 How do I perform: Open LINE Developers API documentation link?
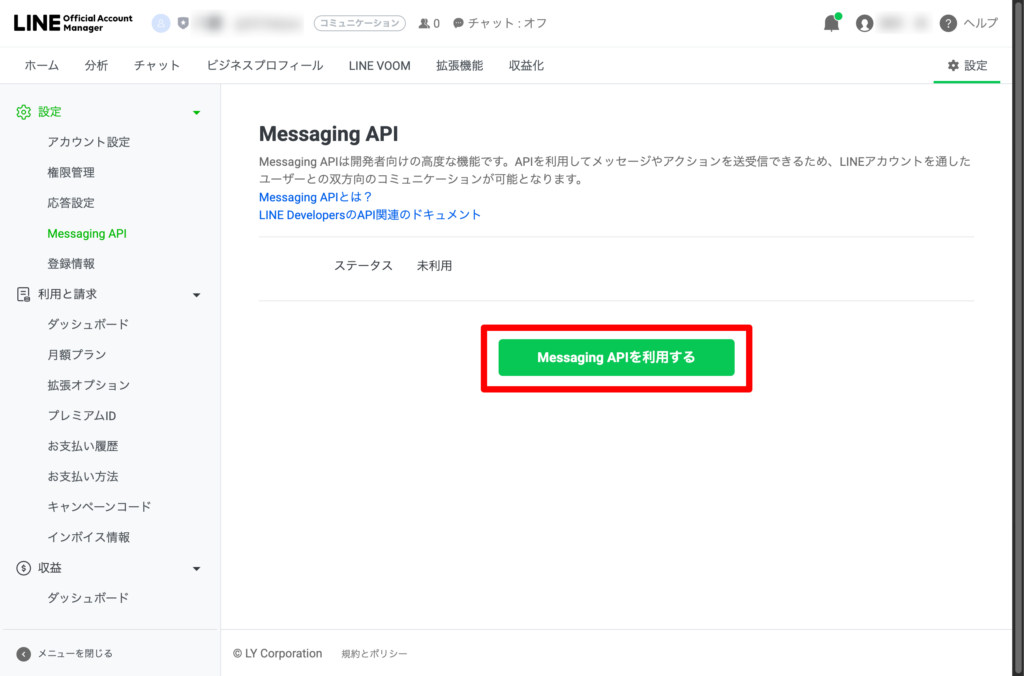[x=369, y=215]
